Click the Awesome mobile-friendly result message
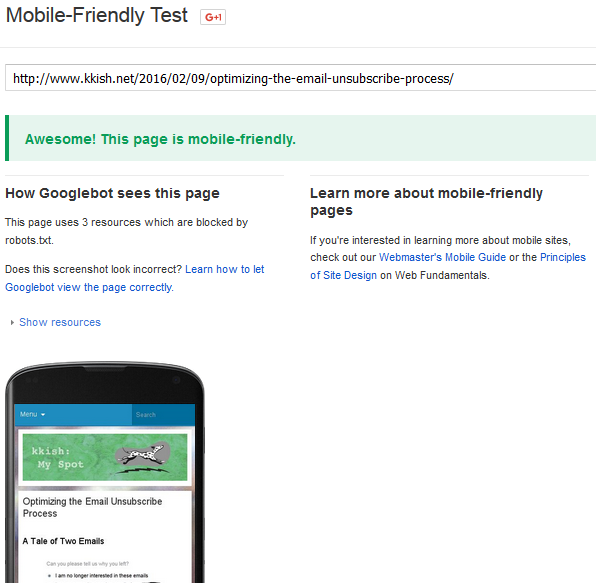 pyautogui.click(x=160, y=139)
